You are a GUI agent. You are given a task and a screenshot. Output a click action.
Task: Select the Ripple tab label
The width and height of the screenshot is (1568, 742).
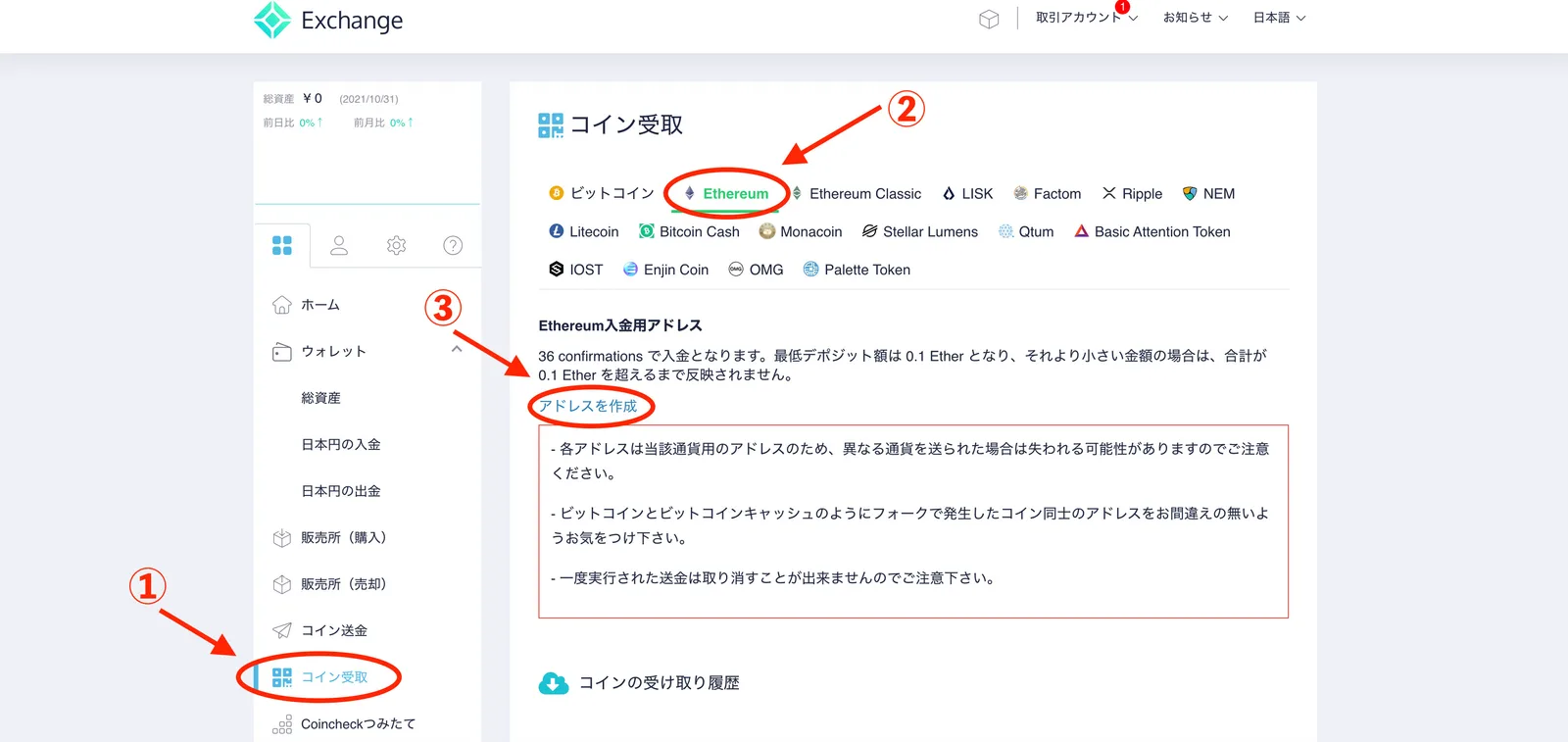coord(1143,193)
